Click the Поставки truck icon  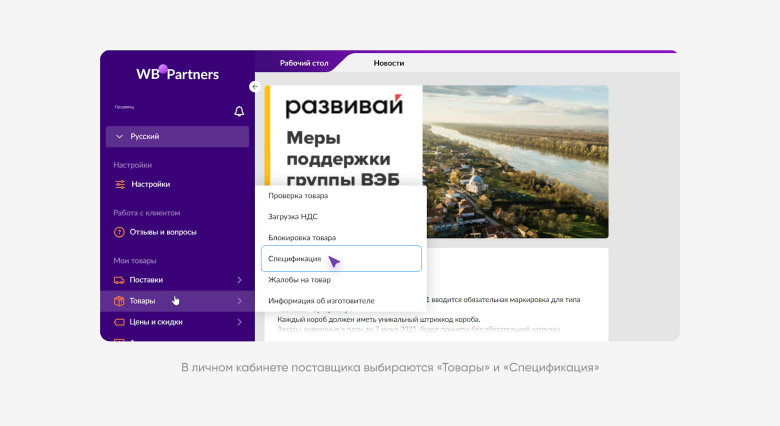[x=119, y=280]
